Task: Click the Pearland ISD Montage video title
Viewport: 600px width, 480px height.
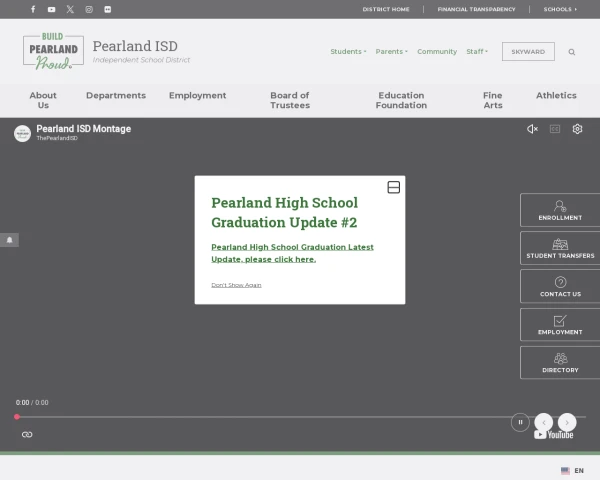Action: click(x=83, y=129)
